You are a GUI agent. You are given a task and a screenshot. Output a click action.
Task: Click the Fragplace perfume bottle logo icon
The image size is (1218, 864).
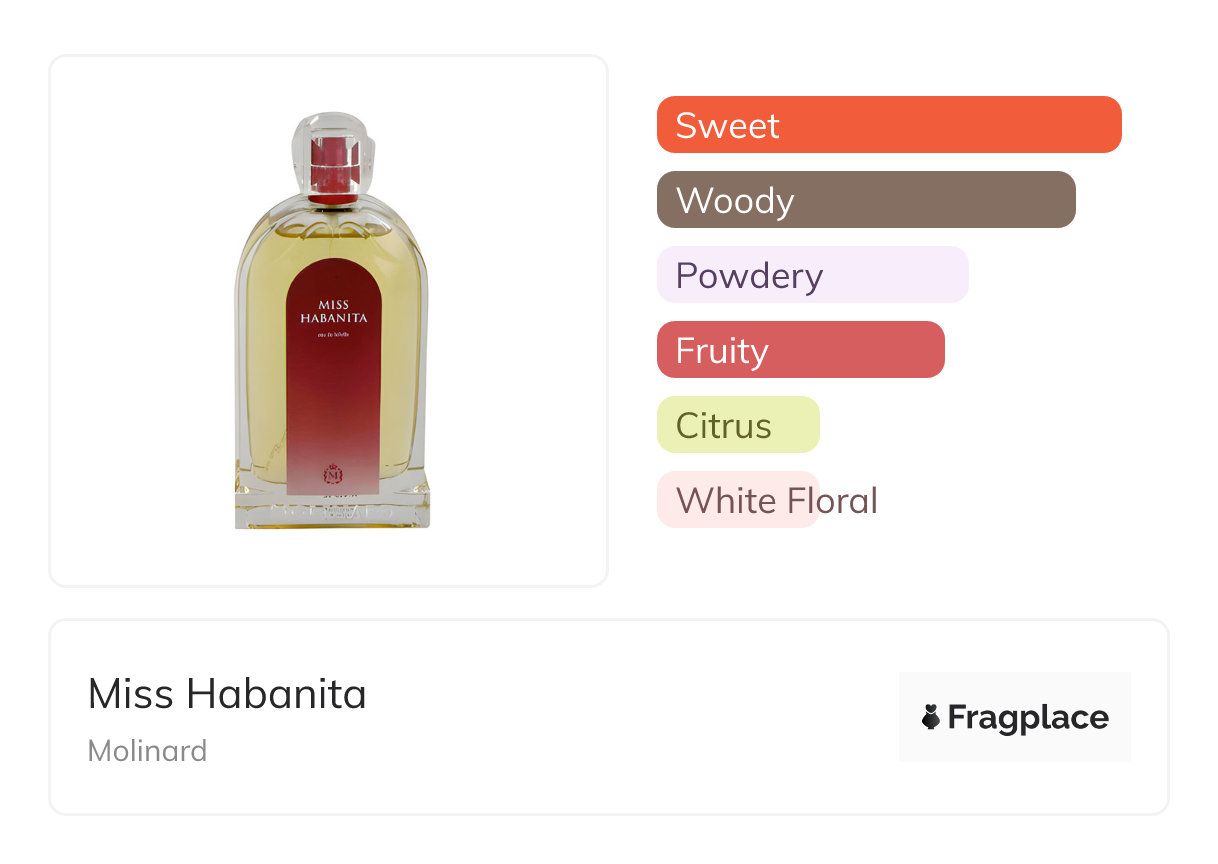tap(931, 717)
